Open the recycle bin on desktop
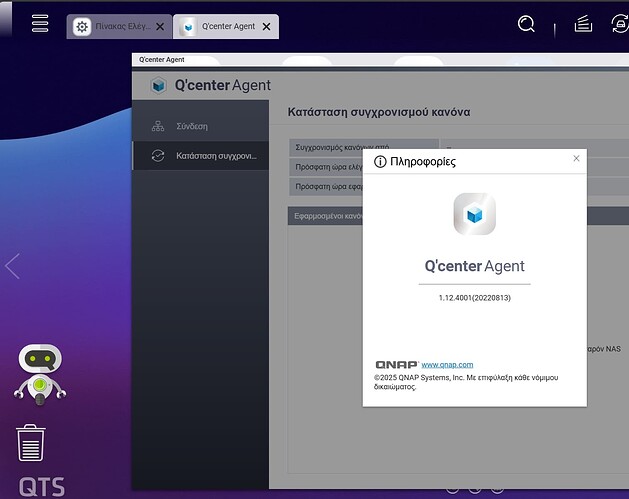 click(x=31, y=443)
